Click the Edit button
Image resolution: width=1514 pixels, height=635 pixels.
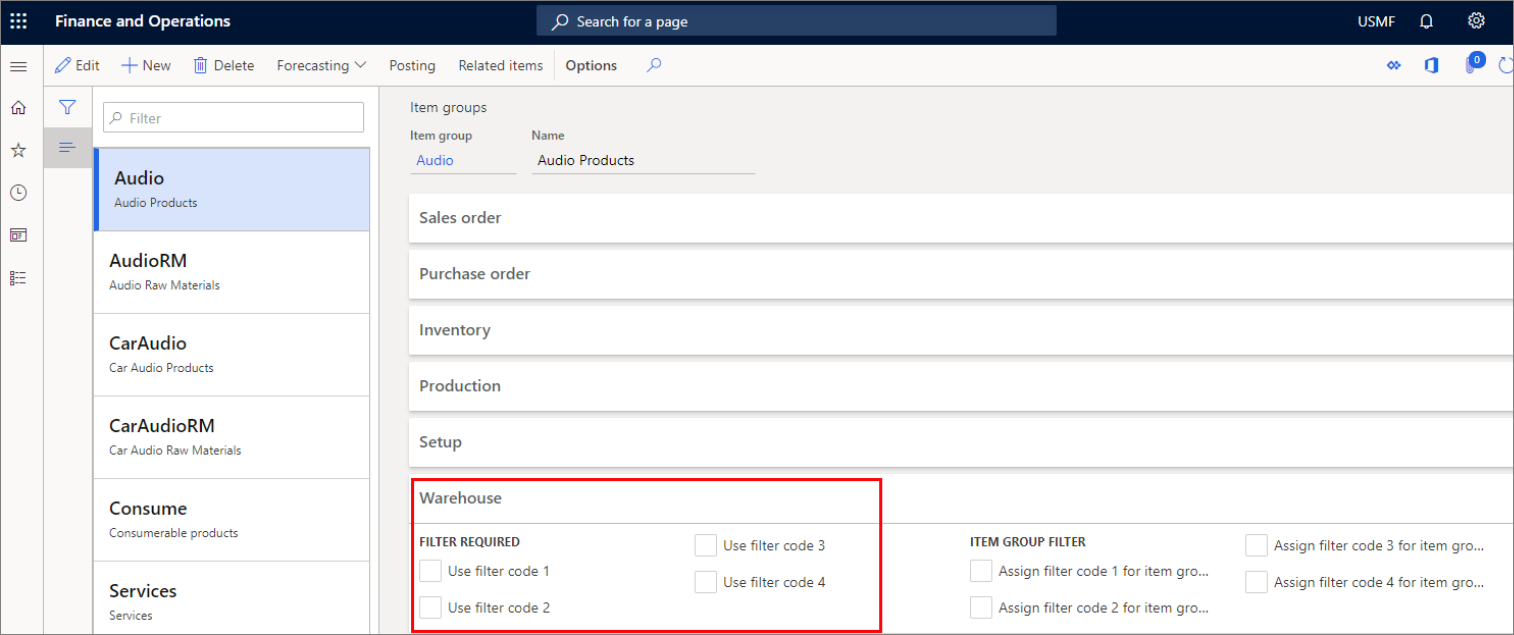[x=78, y=65]
